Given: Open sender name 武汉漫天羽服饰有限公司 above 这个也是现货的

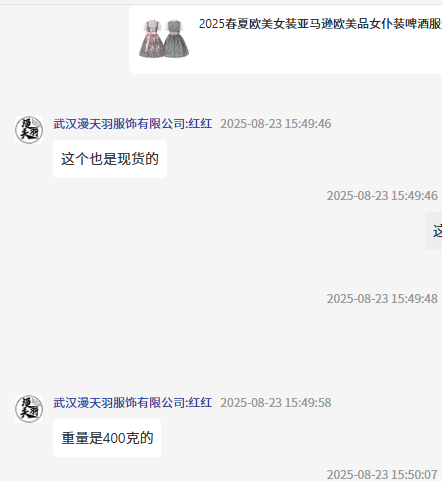Looking at the screenshot, I should pos(119,124).
